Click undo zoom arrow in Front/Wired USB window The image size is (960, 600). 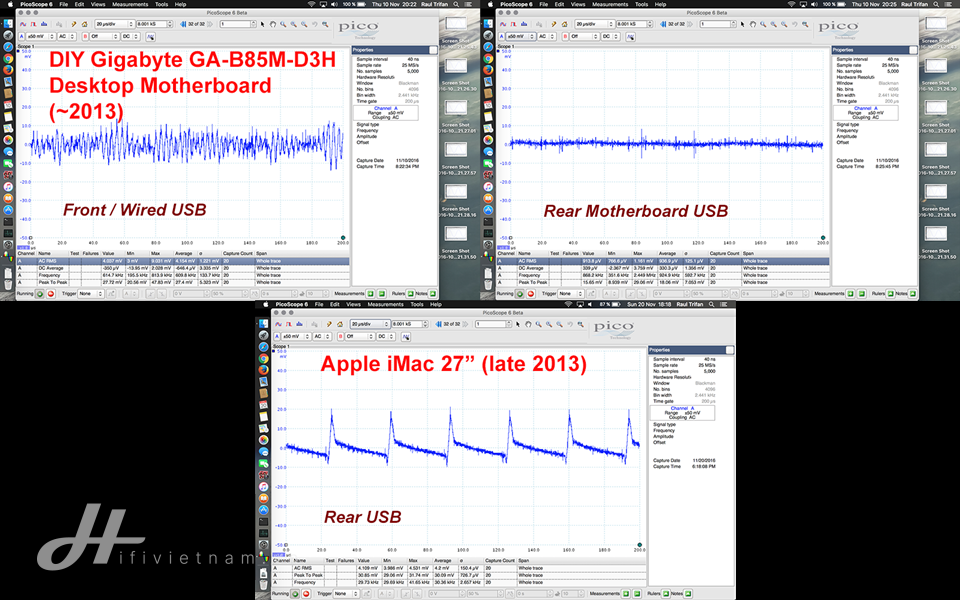(314, 24)
